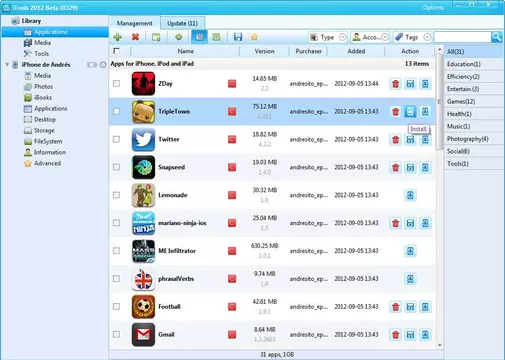Screen dimensions: 505x360
Task: Open the Type filter dropdown
Action: (x=328, y=37)
